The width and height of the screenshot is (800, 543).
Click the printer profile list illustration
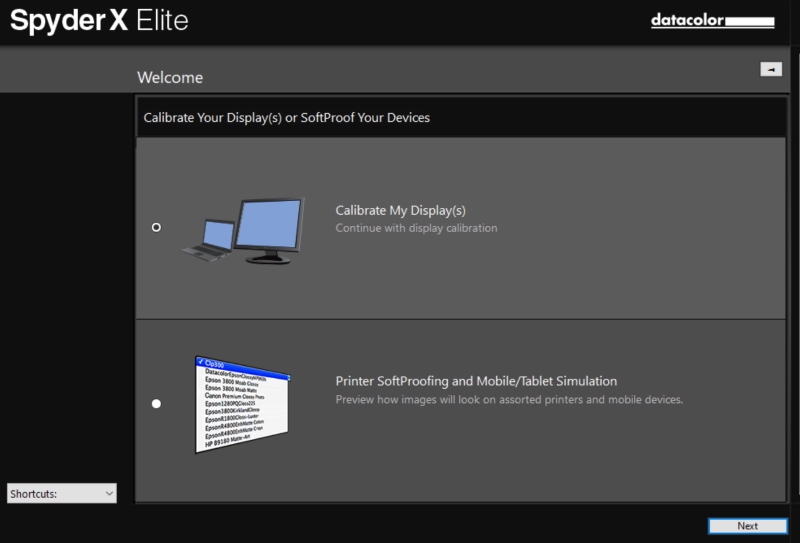(x=242, y=405)
